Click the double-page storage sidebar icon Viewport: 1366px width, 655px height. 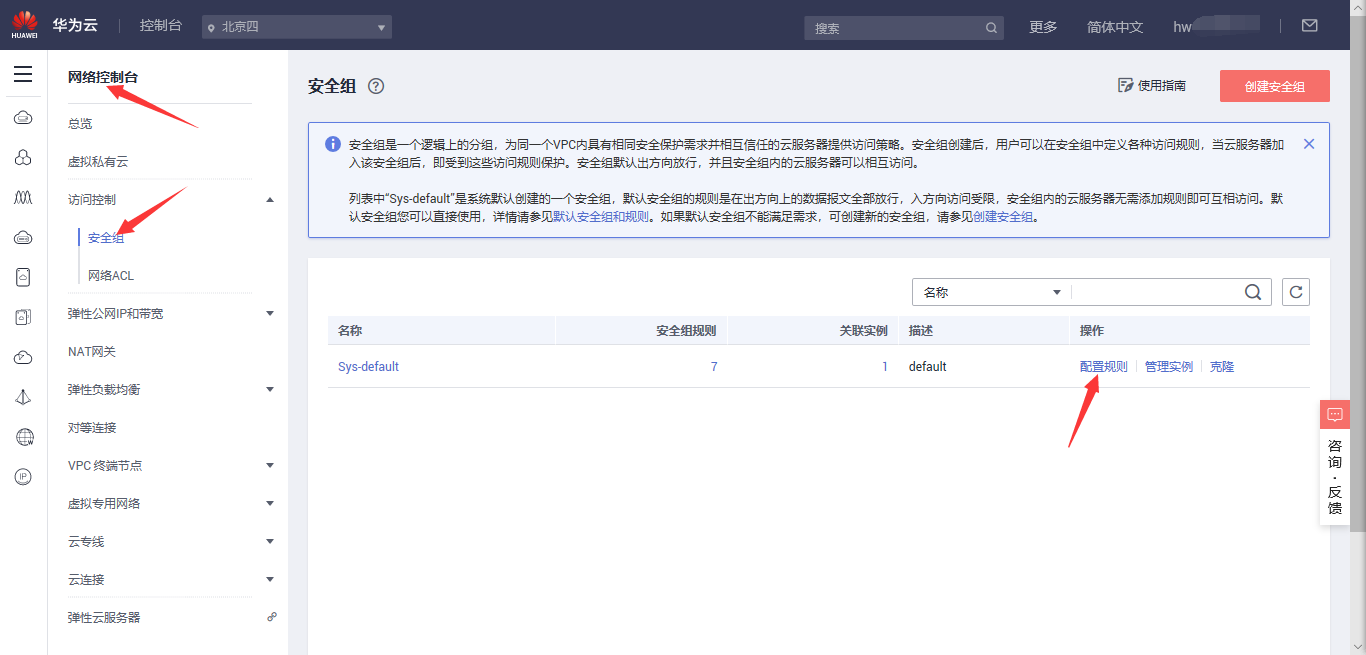(23, 317)
